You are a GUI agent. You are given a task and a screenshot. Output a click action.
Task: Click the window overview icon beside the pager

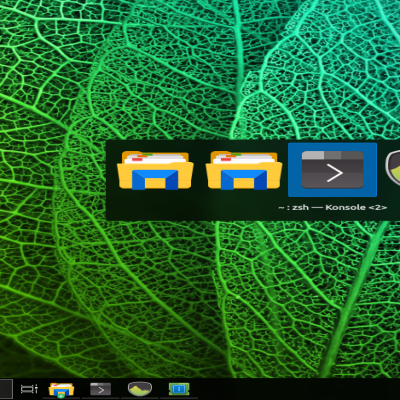tap(29, 389)
